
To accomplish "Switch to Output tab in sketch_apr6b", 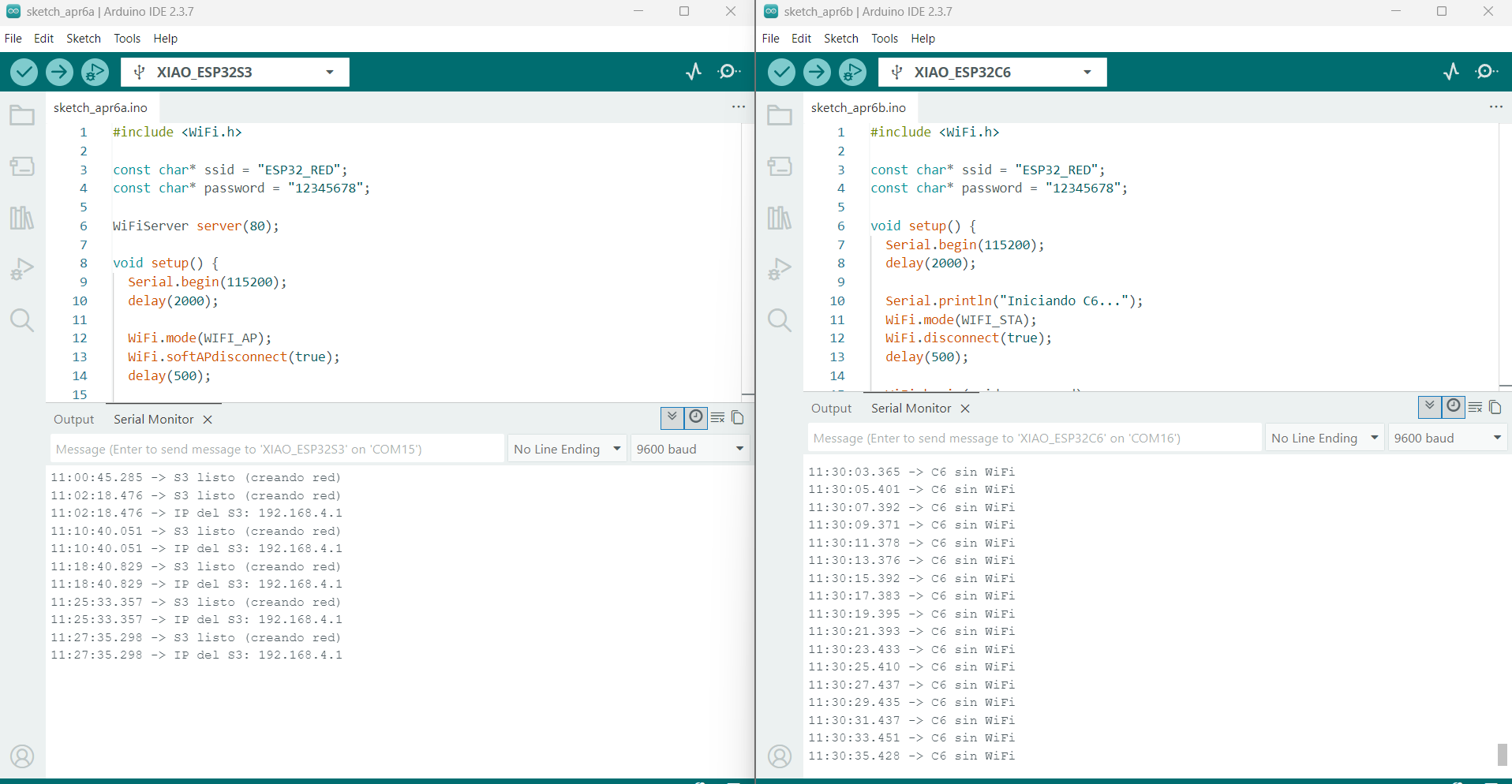I will (832, 409).
